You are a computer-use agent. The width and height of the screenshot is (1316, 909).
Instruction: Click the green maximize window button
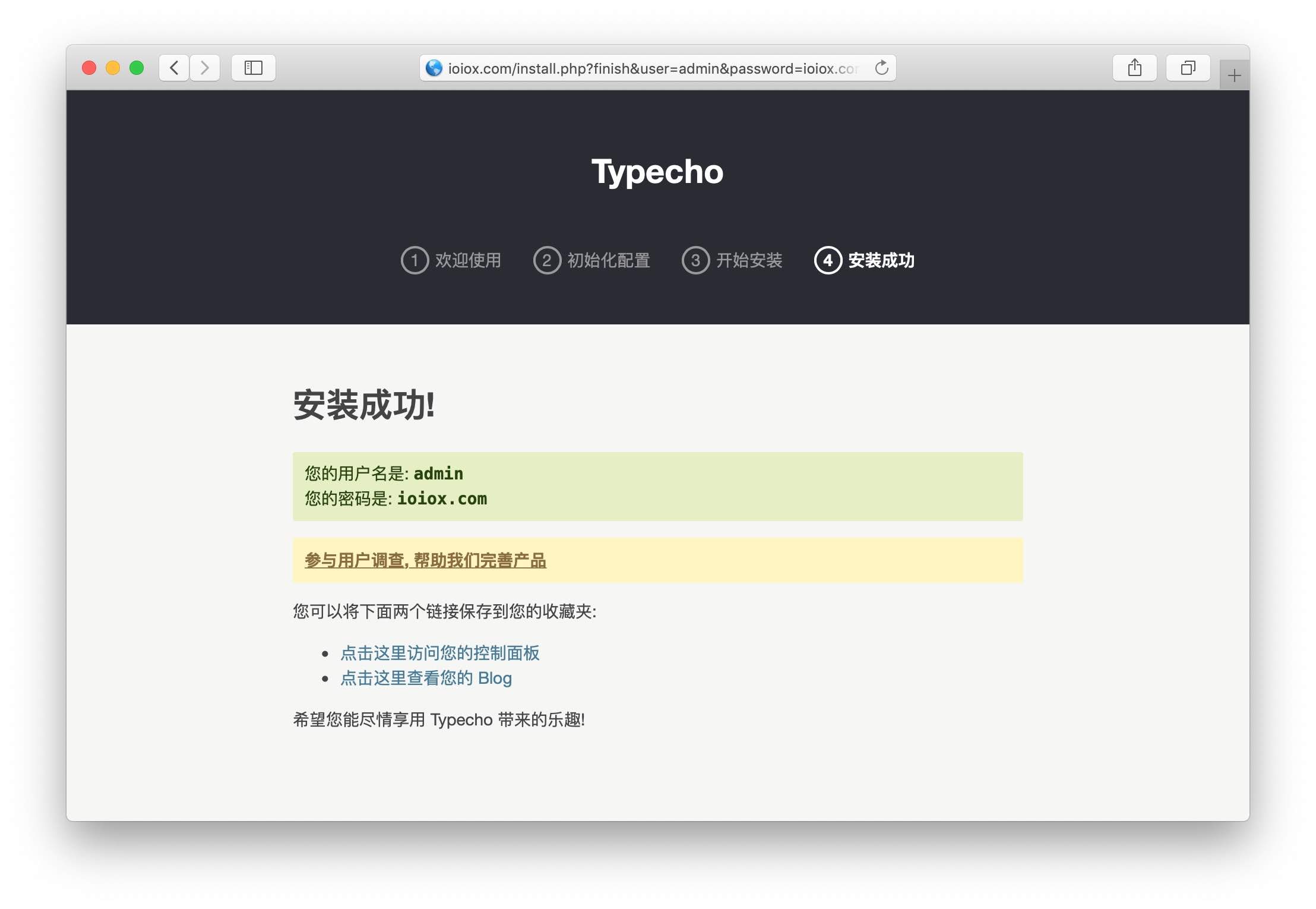(x=137, y=68)
